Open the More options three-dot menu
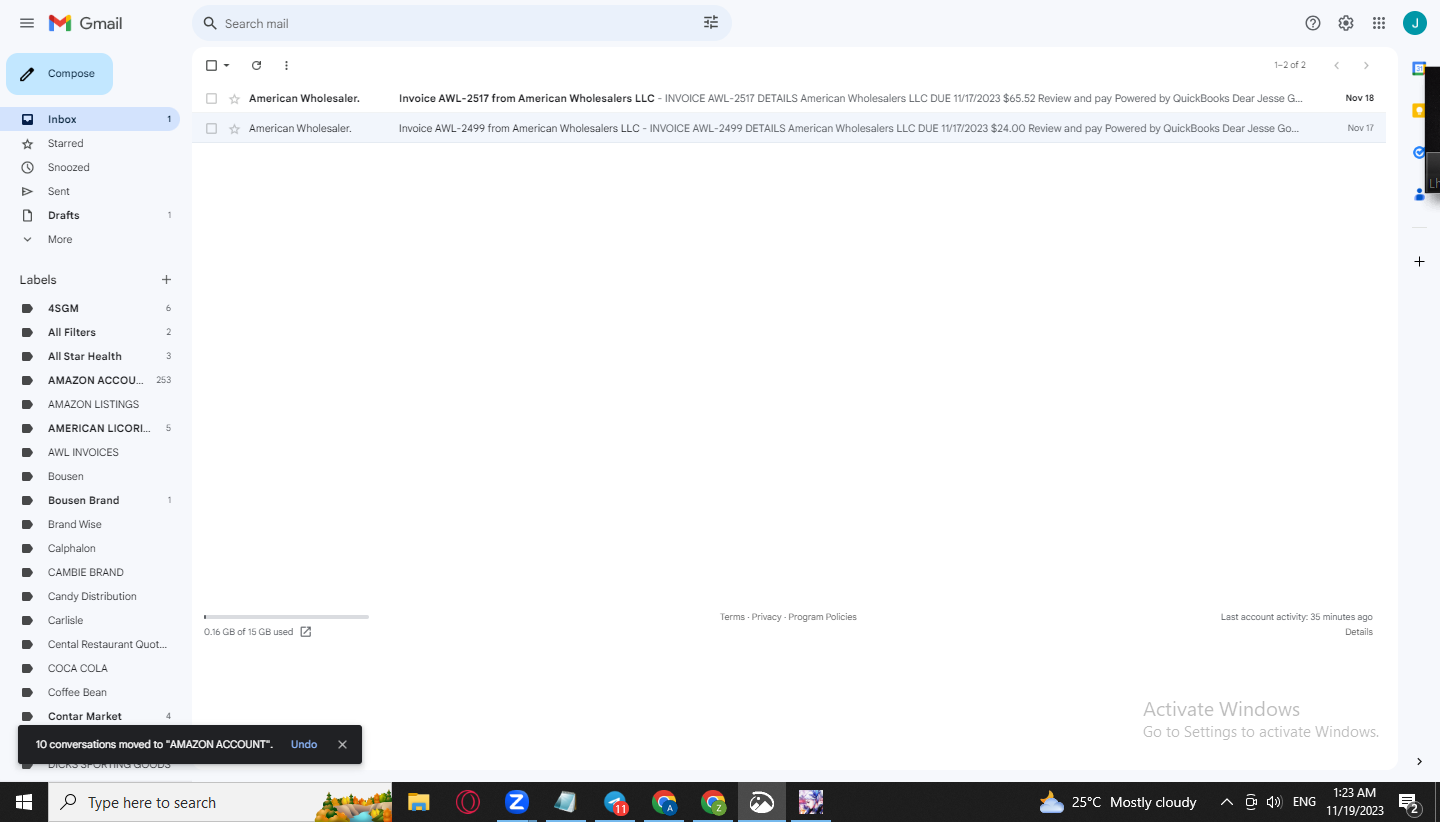 click(x=286, y=65)
